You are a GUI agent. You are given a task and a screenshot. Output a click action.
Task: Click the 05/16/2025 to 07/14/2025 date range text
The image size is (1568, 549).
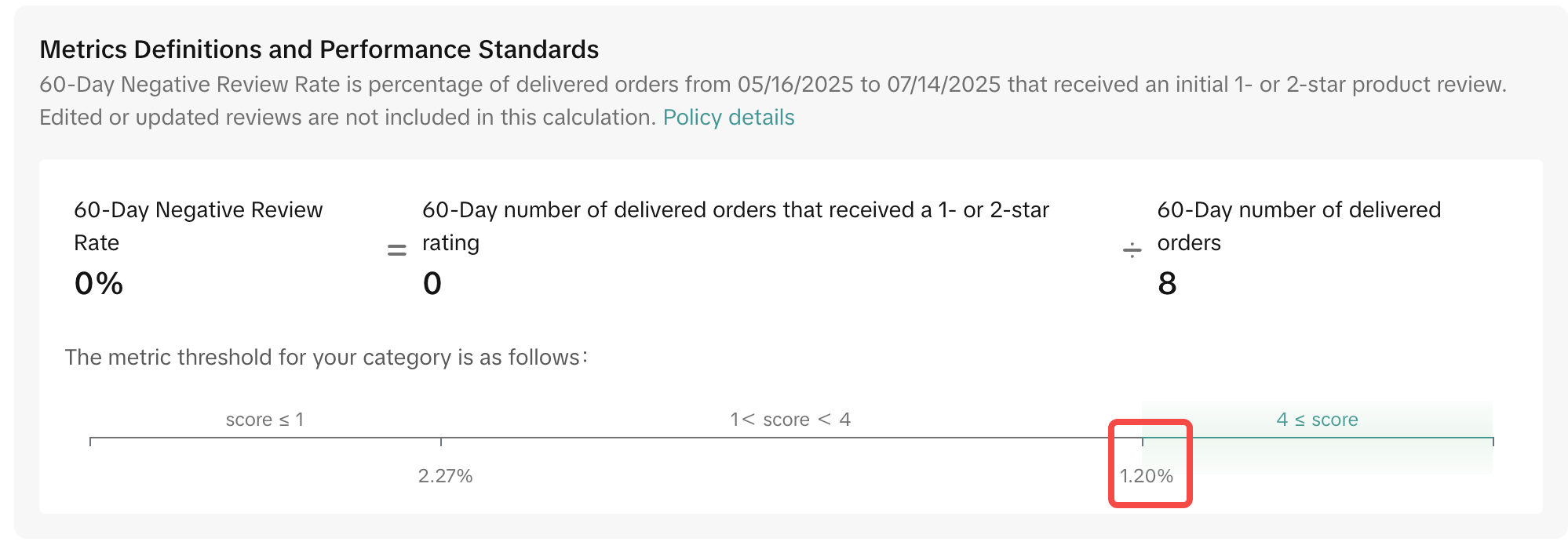[868, 85]
